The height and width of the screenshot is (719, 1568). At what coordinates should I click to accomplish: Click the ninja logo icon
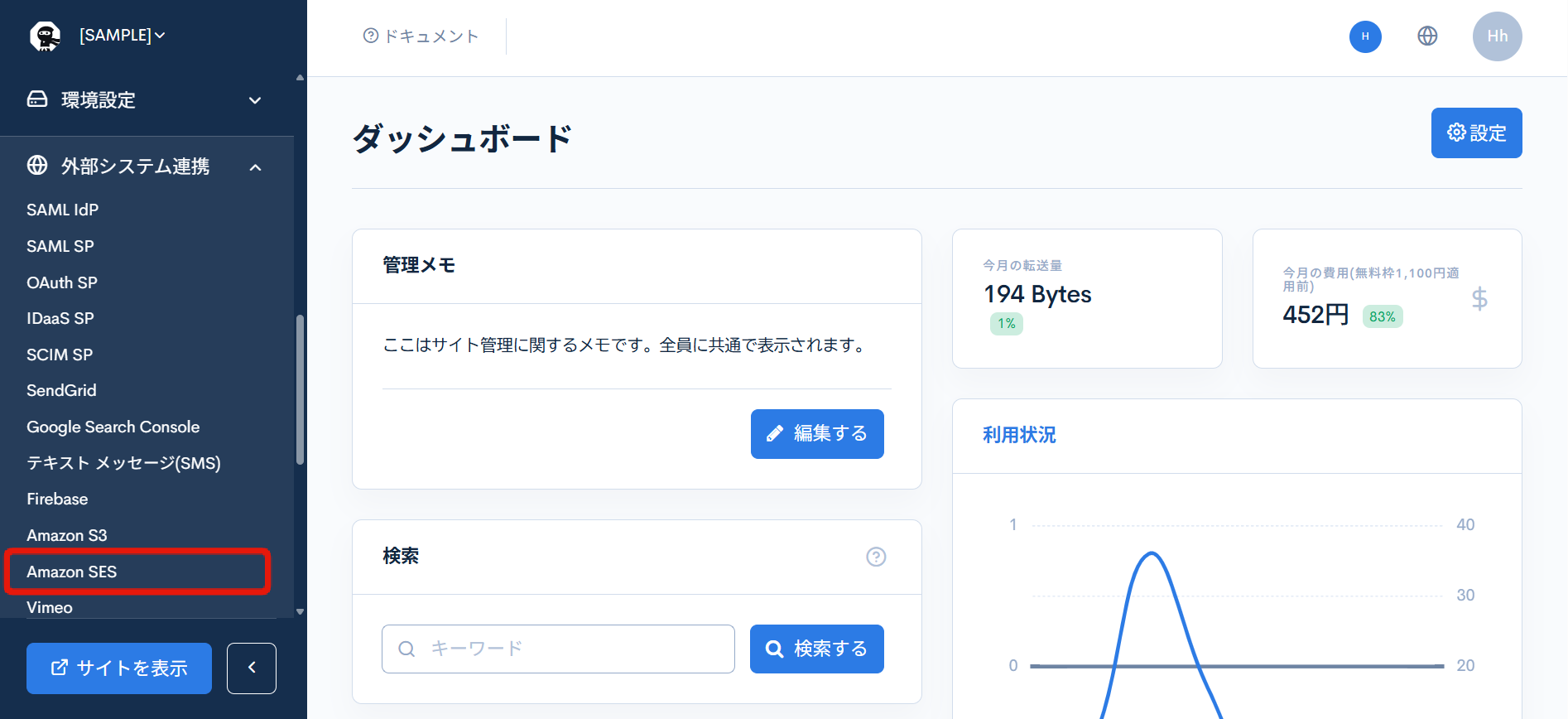[x=45, y=36]
